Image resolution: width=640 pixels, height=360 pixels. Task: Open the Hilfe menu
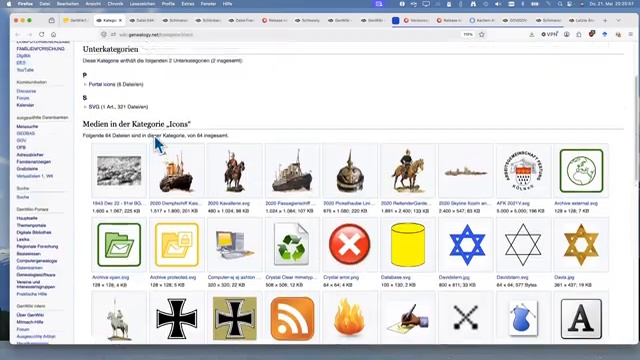click(x=227, y=4)
